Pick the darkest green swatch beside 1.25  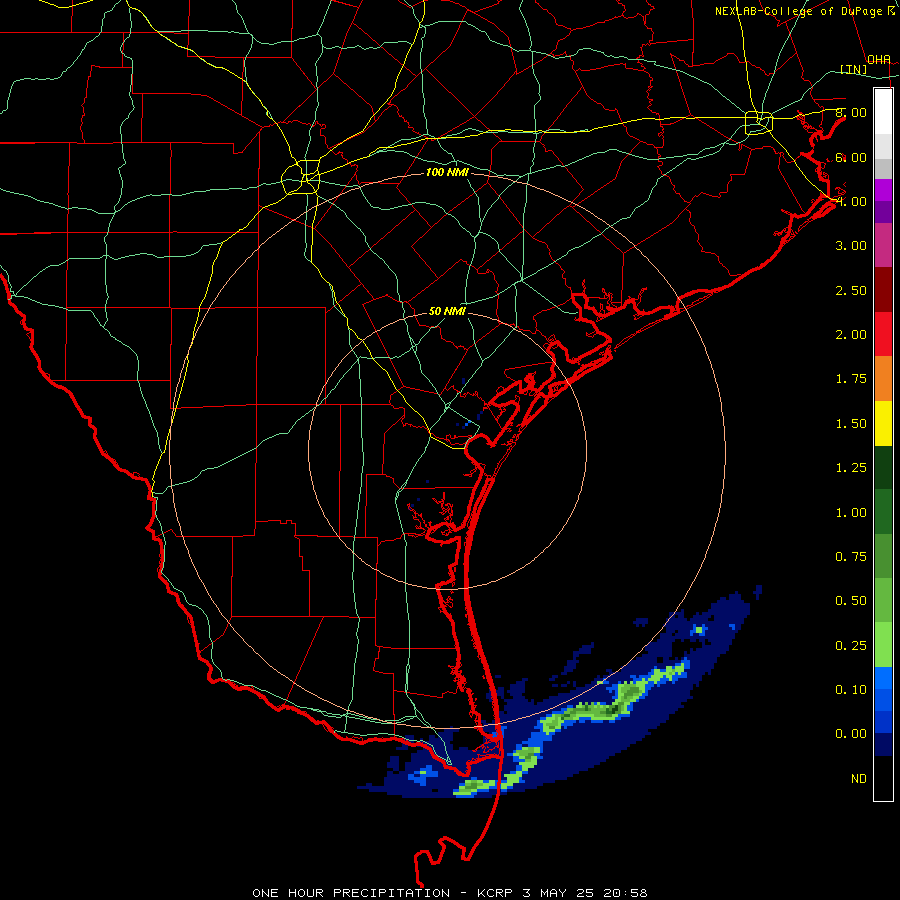883,468
